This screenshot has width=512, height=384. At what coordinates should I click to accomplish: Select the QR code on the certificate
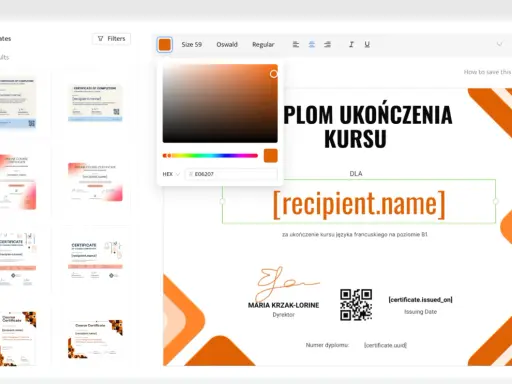pyautogui.click(x=356, y=305)
